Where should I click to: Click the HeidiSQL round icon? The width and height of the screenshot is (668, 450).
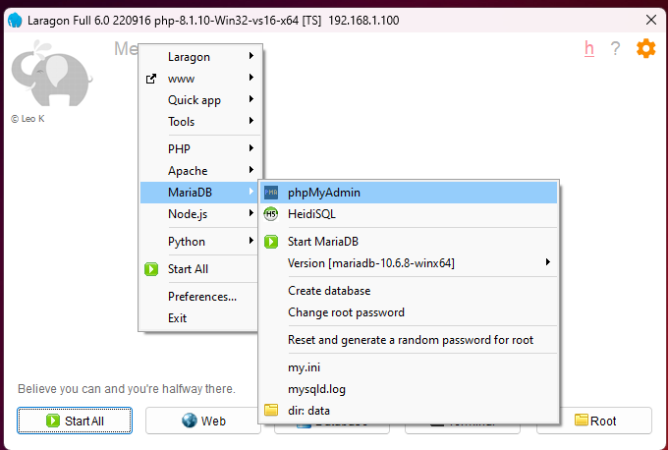[271, 214]
